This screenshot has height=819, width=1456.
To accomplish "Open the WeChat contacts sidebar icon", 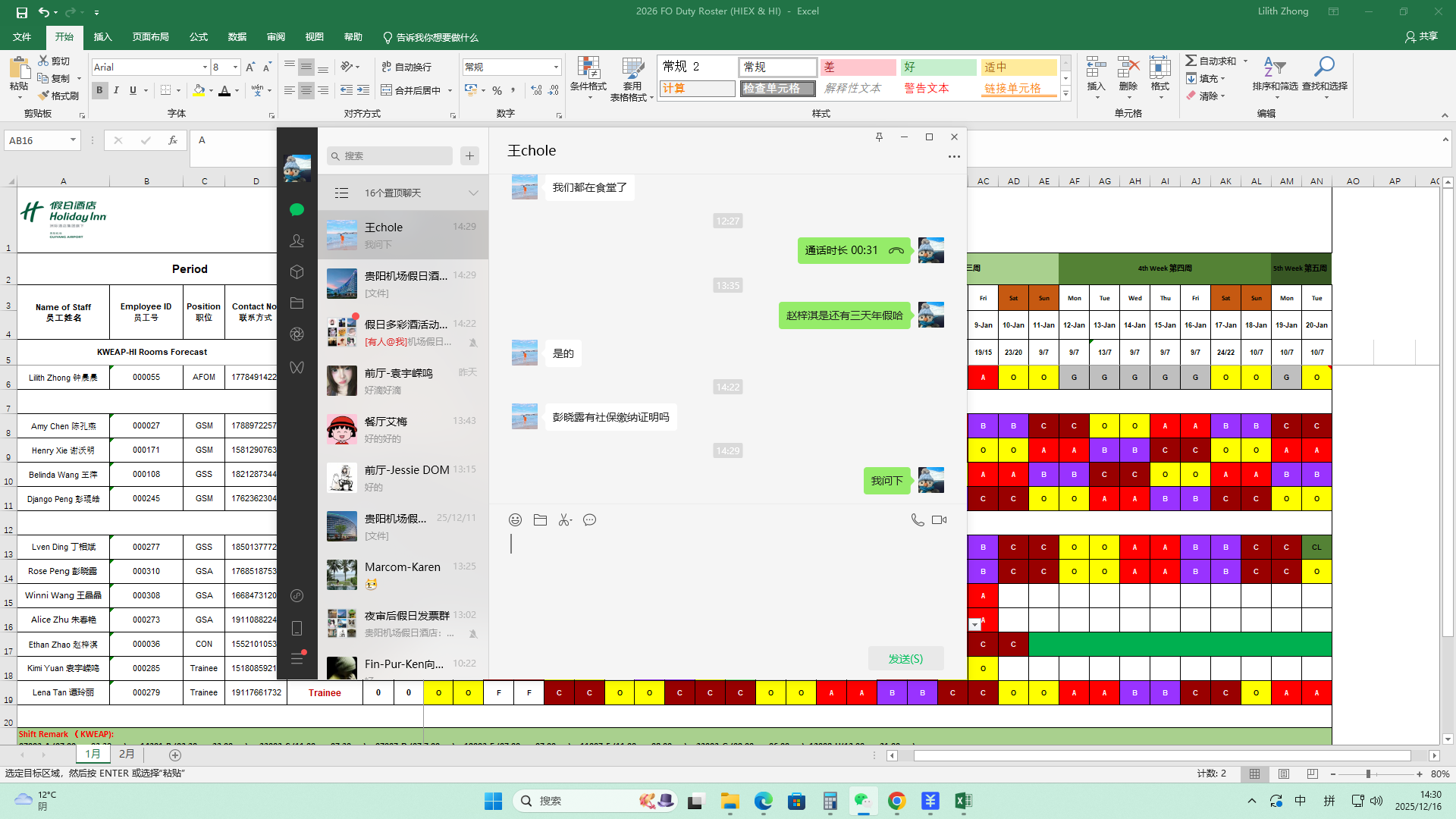I will 297,241.
